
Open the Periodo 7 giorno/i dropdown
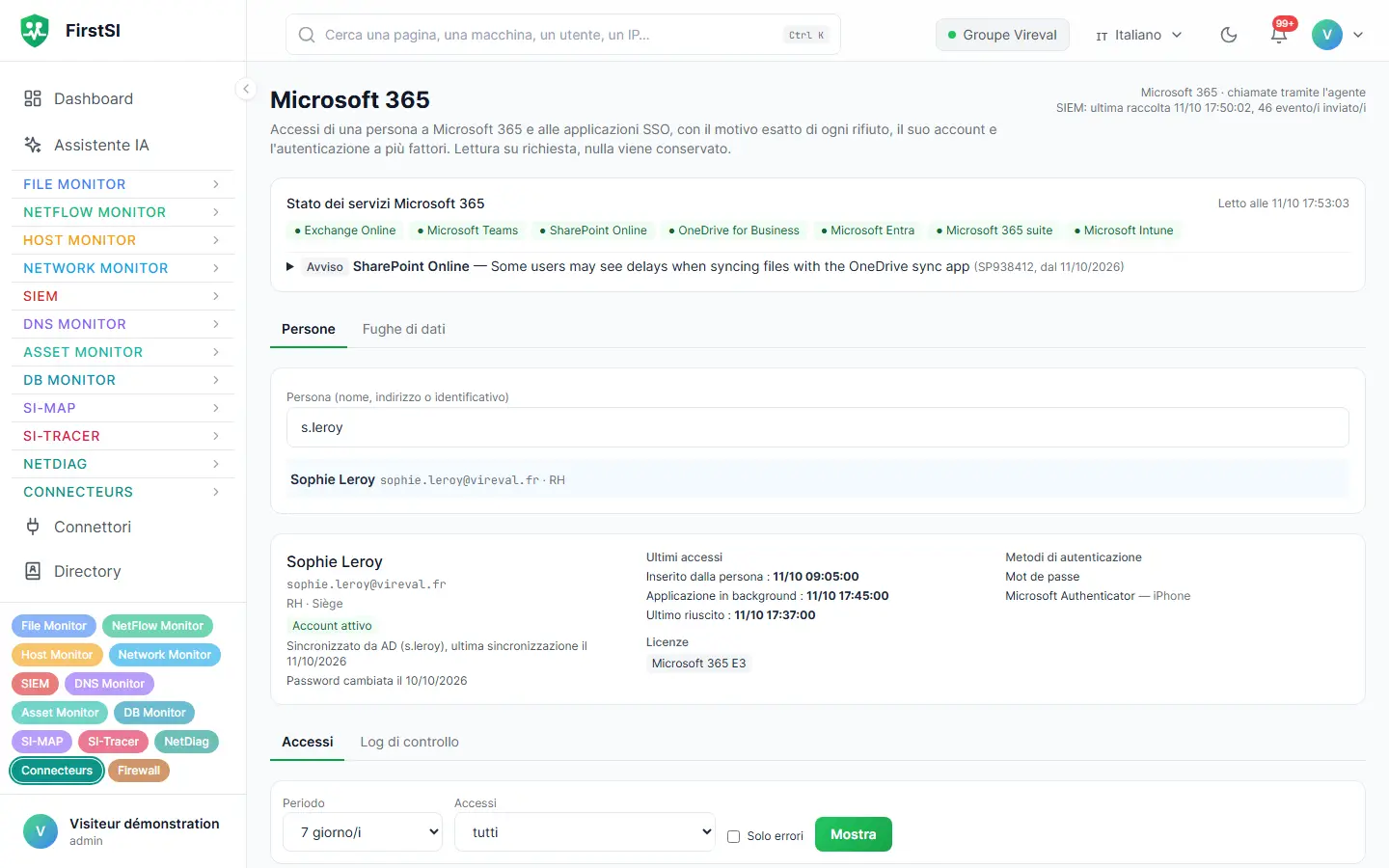[363, 832]
